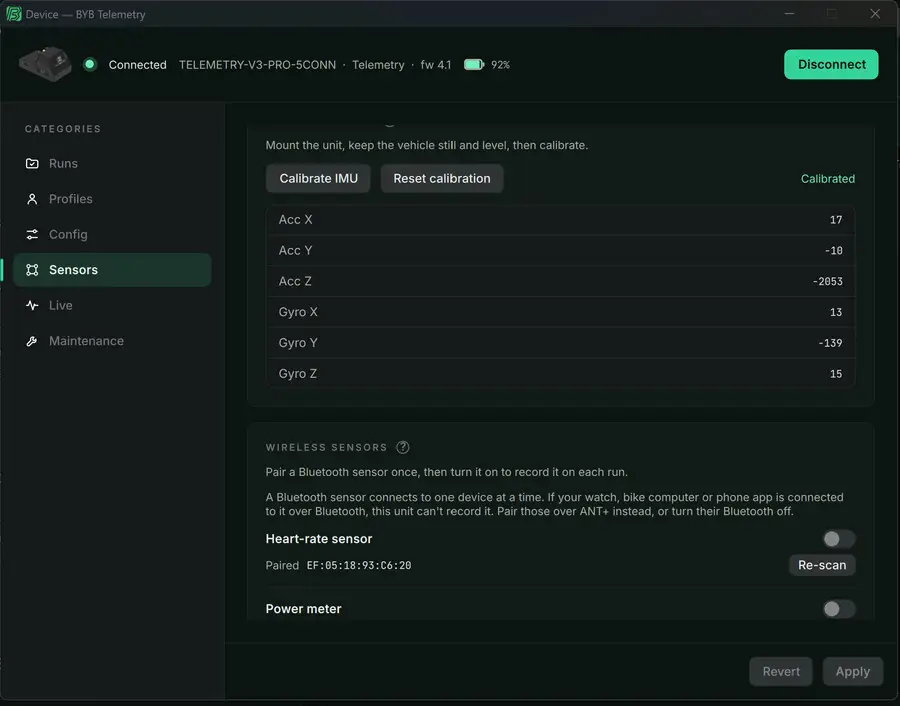Image resolution: width=900 pixels, height=706 pixels.
Task: Click Reset calibration button
Action: [x=442, y=179]
